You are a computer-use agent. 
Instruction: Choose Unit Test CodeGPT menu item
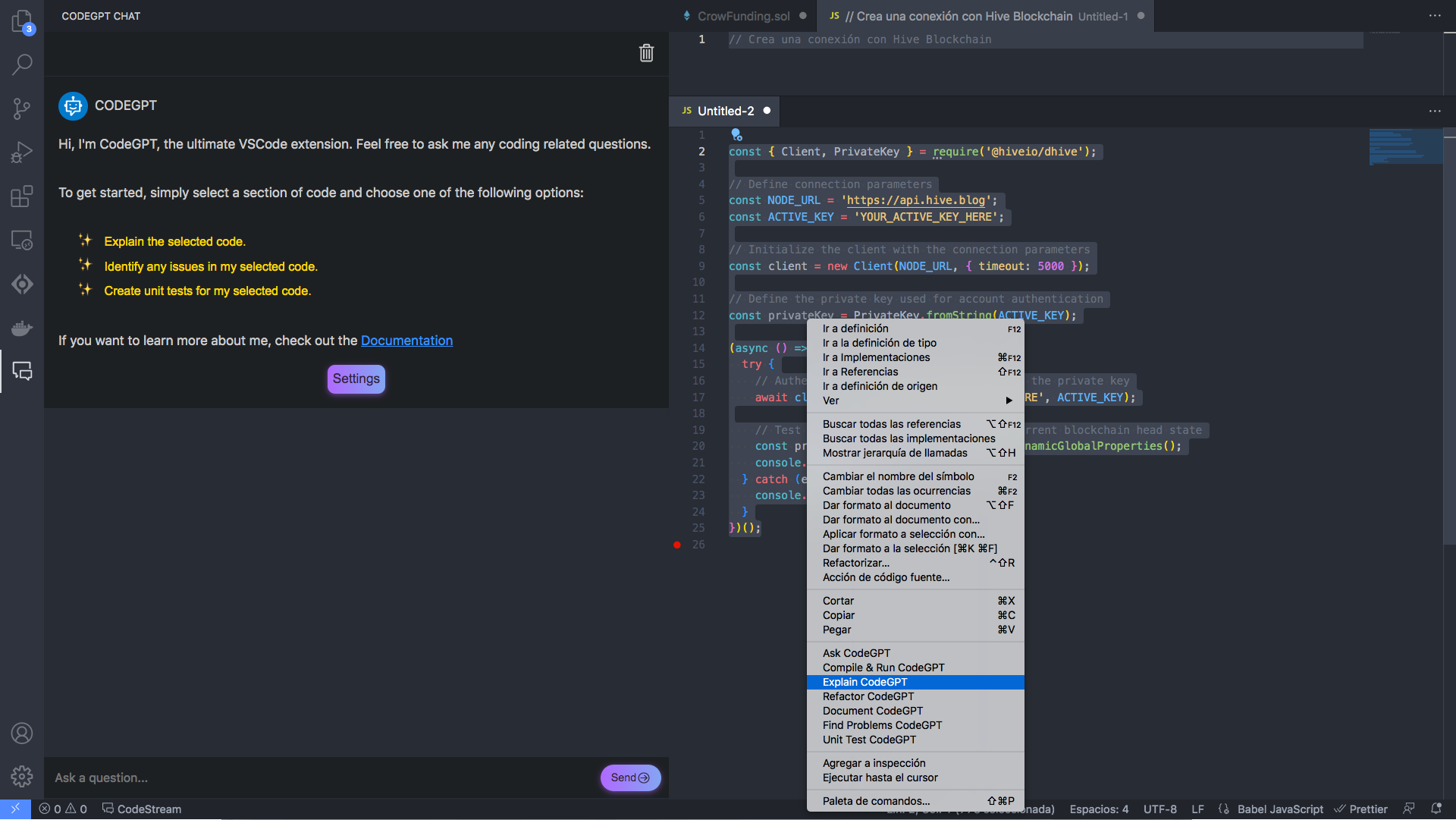[915, 740]
